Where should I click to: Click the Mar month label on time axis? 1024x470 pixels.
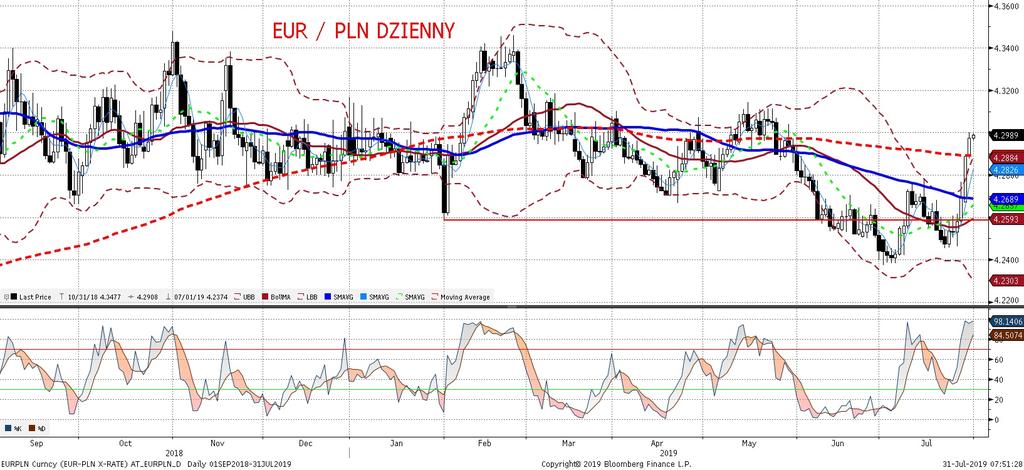[570, 443]
